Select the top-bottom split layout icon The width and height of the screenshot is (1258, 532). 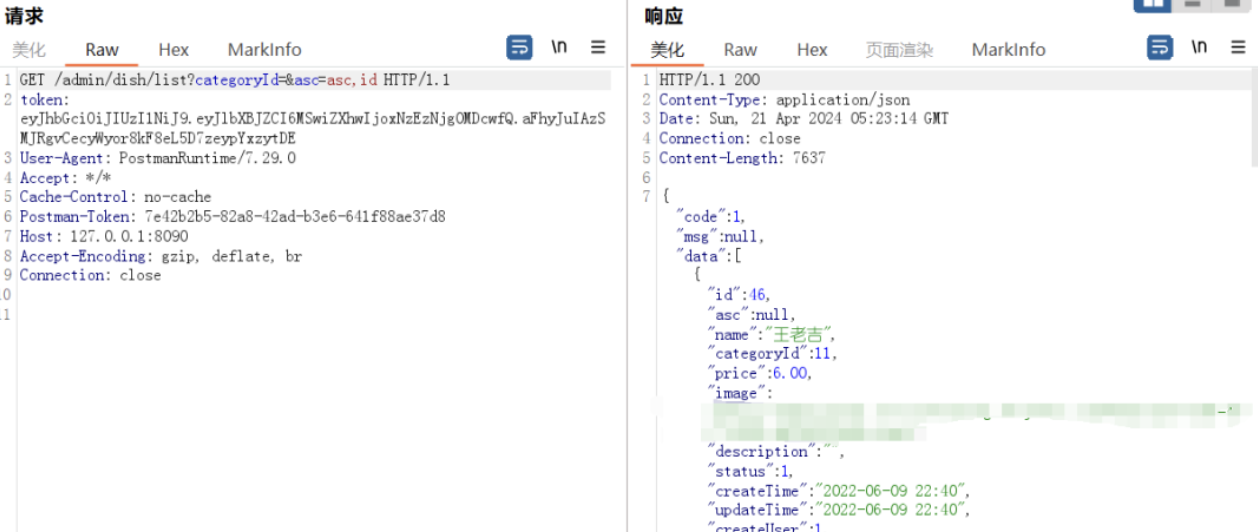click(1192, 4)
